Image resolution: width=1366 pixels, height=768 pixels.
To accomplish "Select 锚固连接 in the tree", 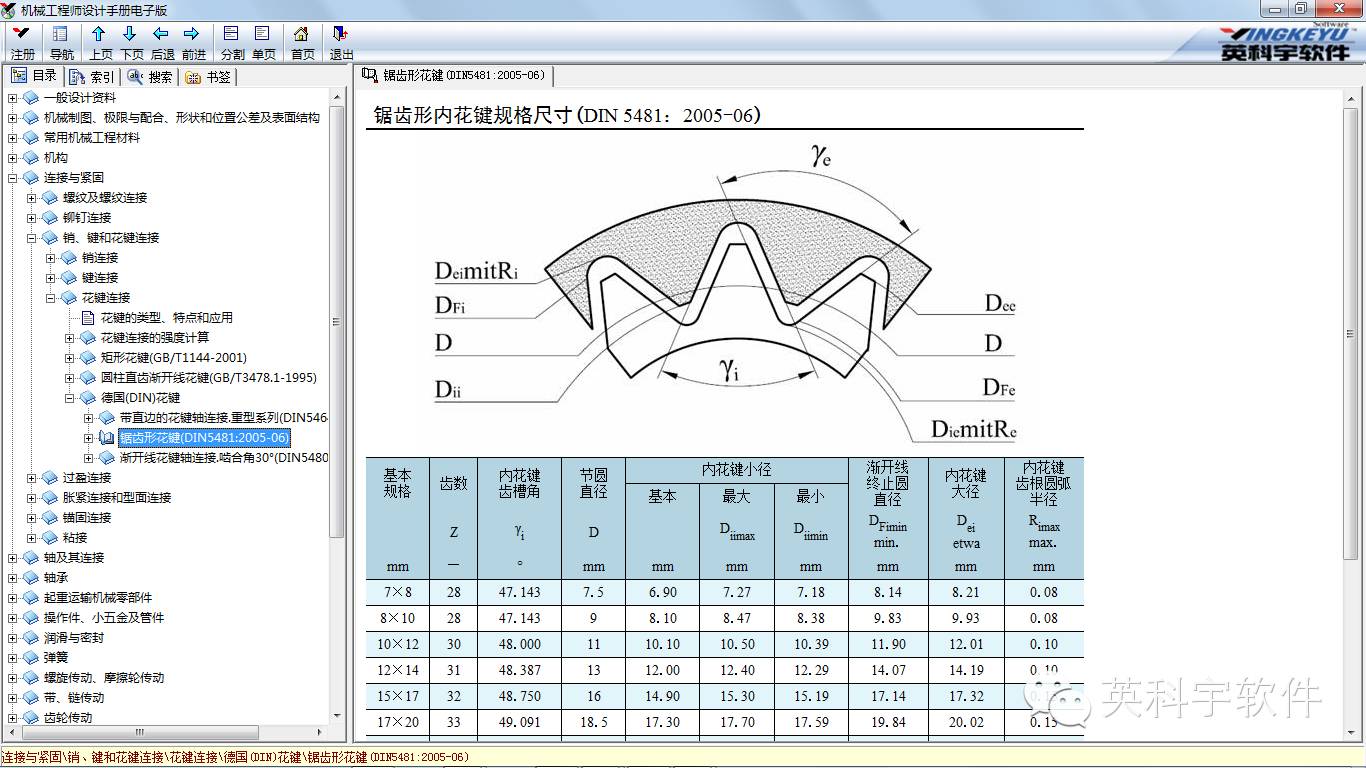I will click(87, 518).
